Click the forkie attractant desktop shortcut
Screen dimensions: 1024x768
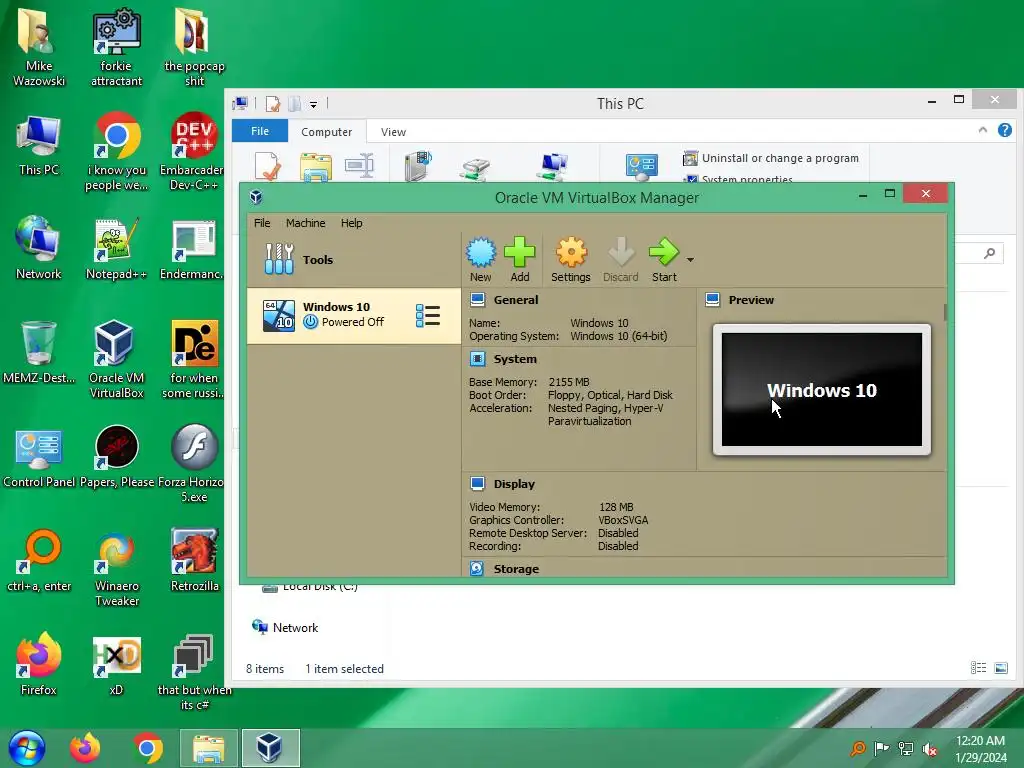pos(116,46)
